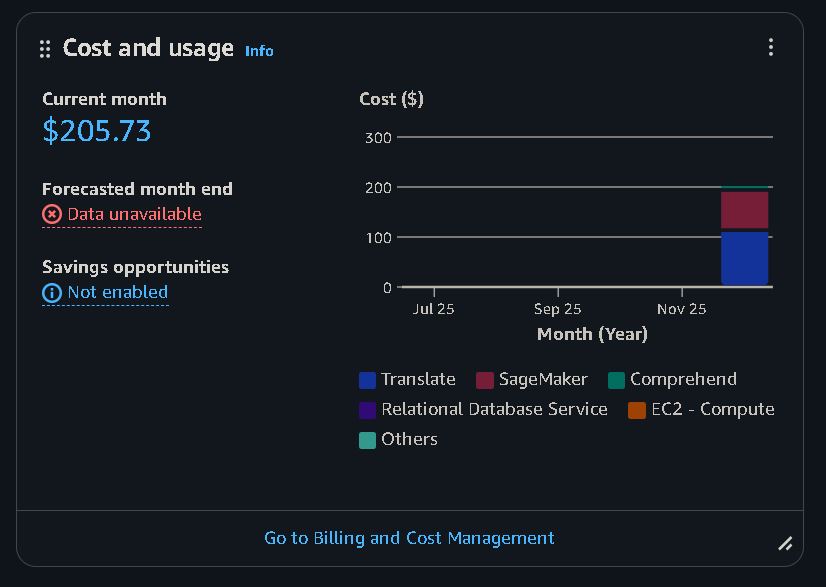Grab the widget drag handle beside Cost and usage
This screenshot has width=826, height=587.
[45, 49]
